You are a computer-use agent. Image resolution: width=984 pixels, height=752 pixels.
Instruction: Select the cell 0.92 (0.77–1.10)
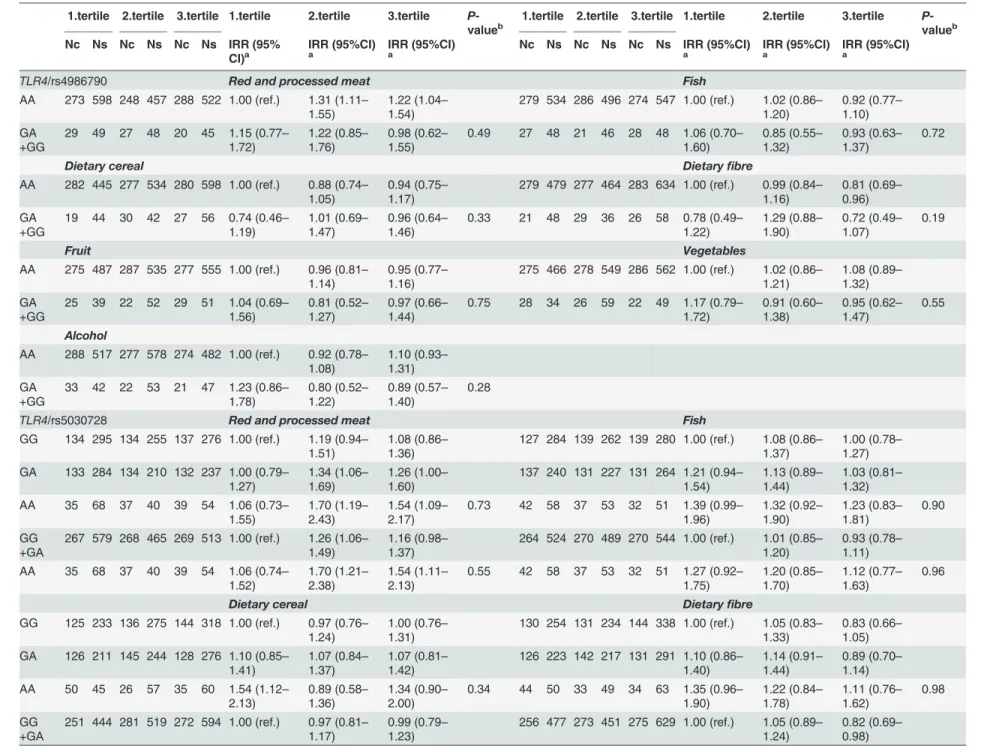(872, 107)
